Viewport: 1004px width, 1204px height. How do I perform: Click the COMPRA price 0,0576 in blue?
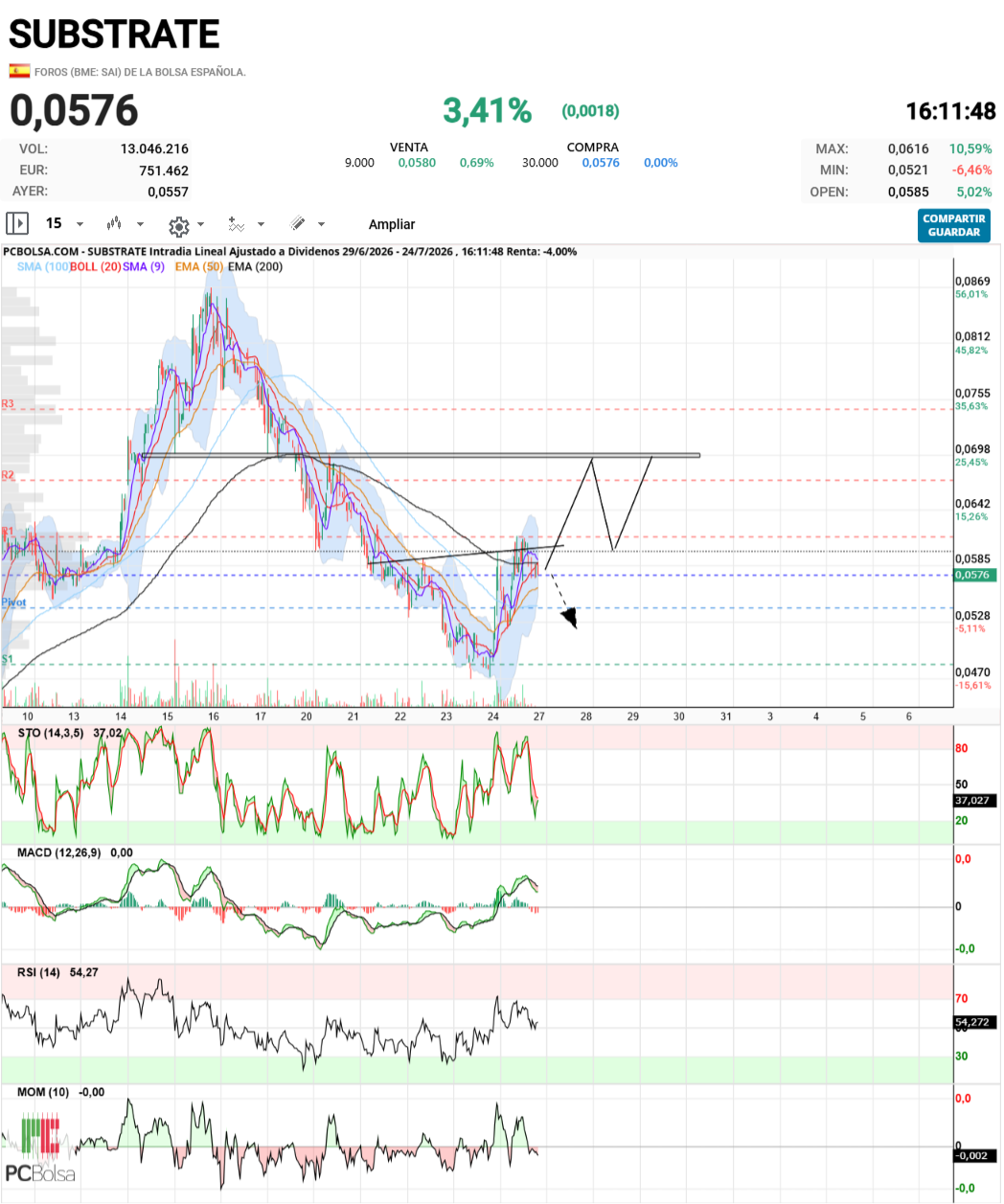click(x=601, y=163)
